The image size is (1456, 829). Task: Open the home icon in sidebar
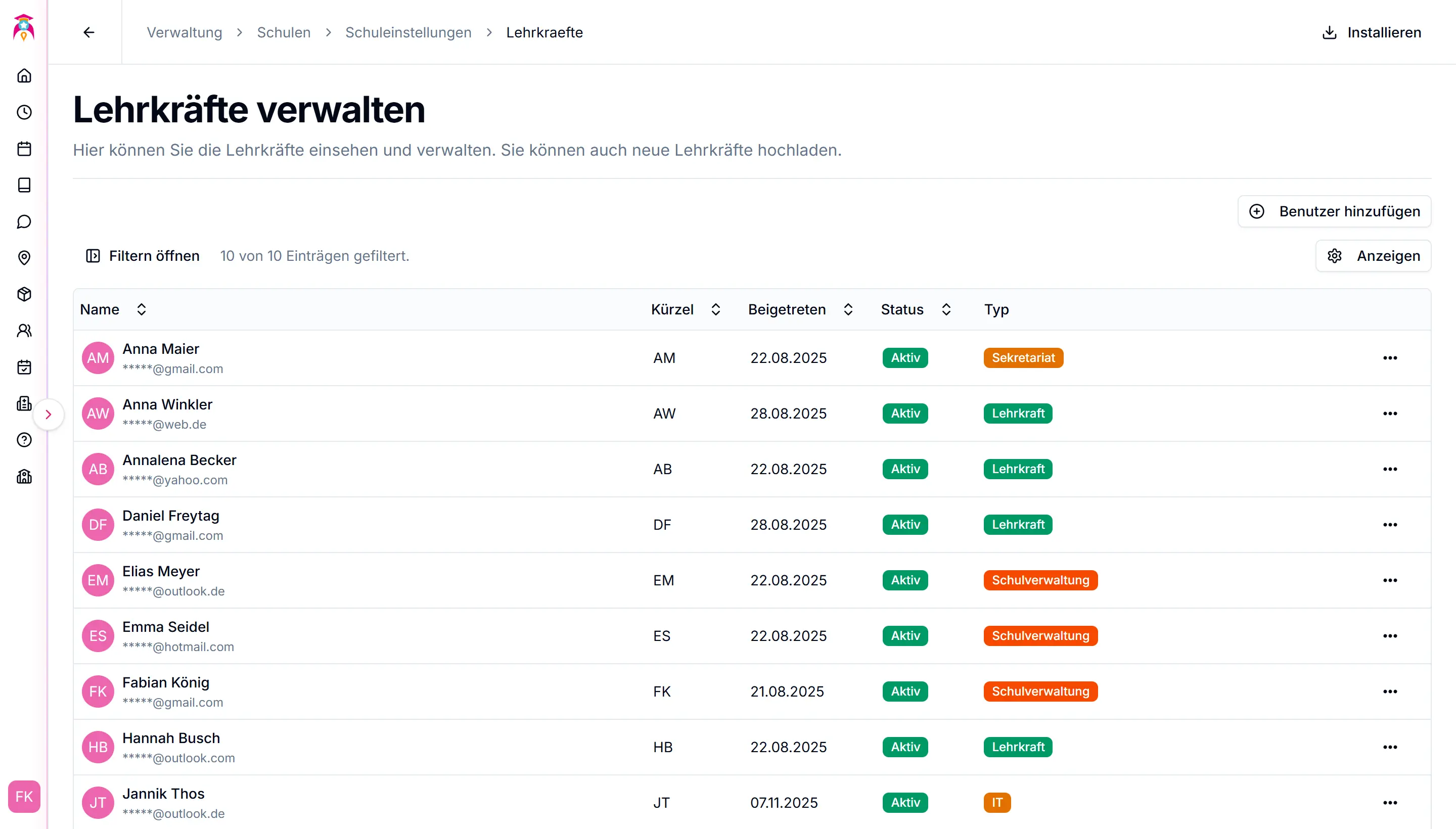coord(24,76)
